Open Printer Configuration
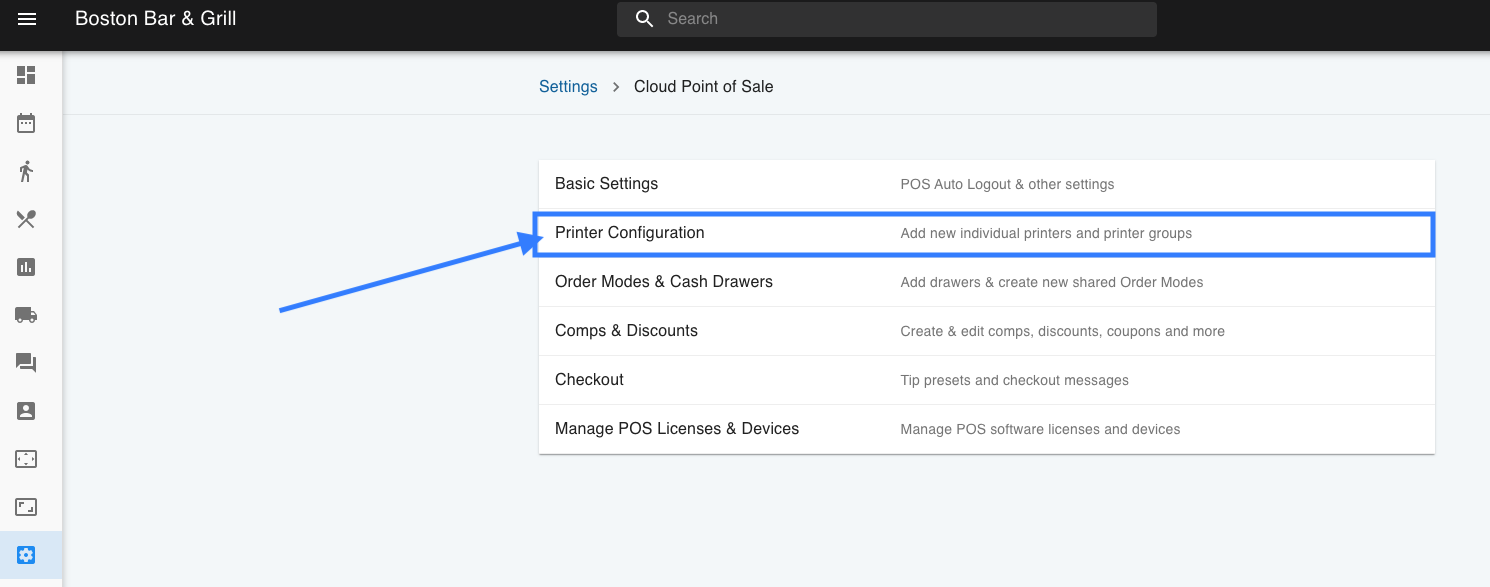1490x587 pixels. [630, 233]
